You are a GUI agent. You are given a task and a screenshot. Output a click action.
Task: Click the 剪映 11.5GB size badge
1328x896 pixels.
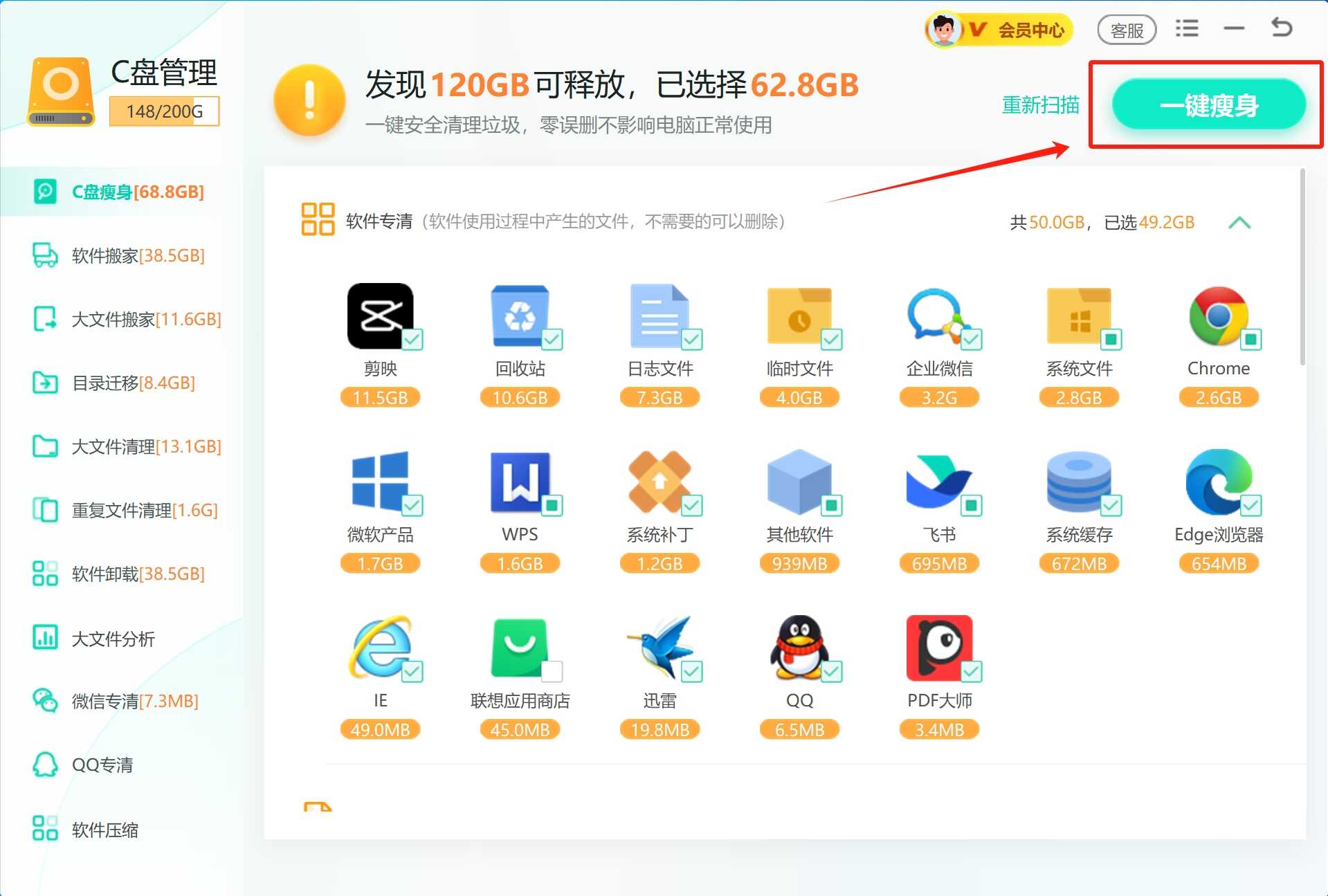pyautogui.click(x=380, y=398)
